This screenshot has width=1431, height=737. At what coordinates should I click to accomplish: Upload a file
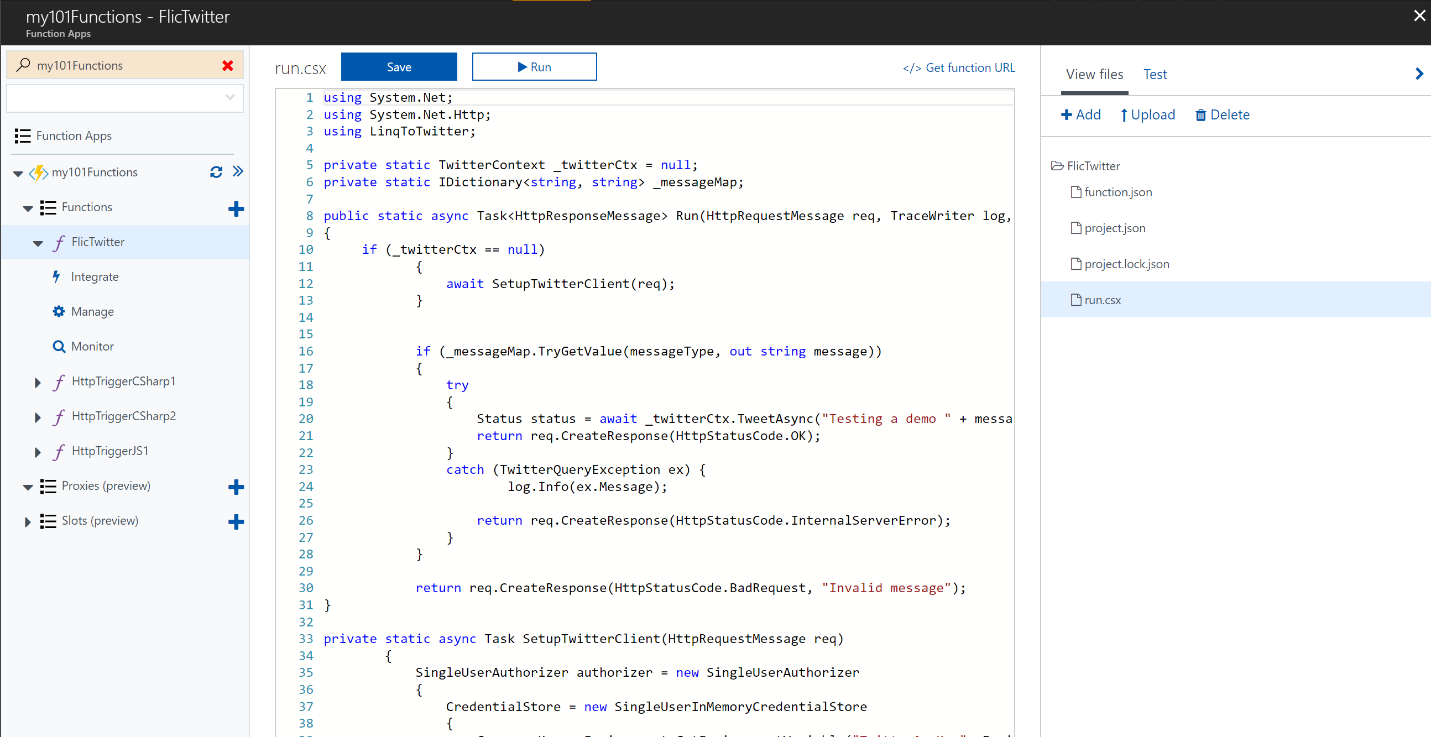pyautogui.click(x=1148, y=115)
